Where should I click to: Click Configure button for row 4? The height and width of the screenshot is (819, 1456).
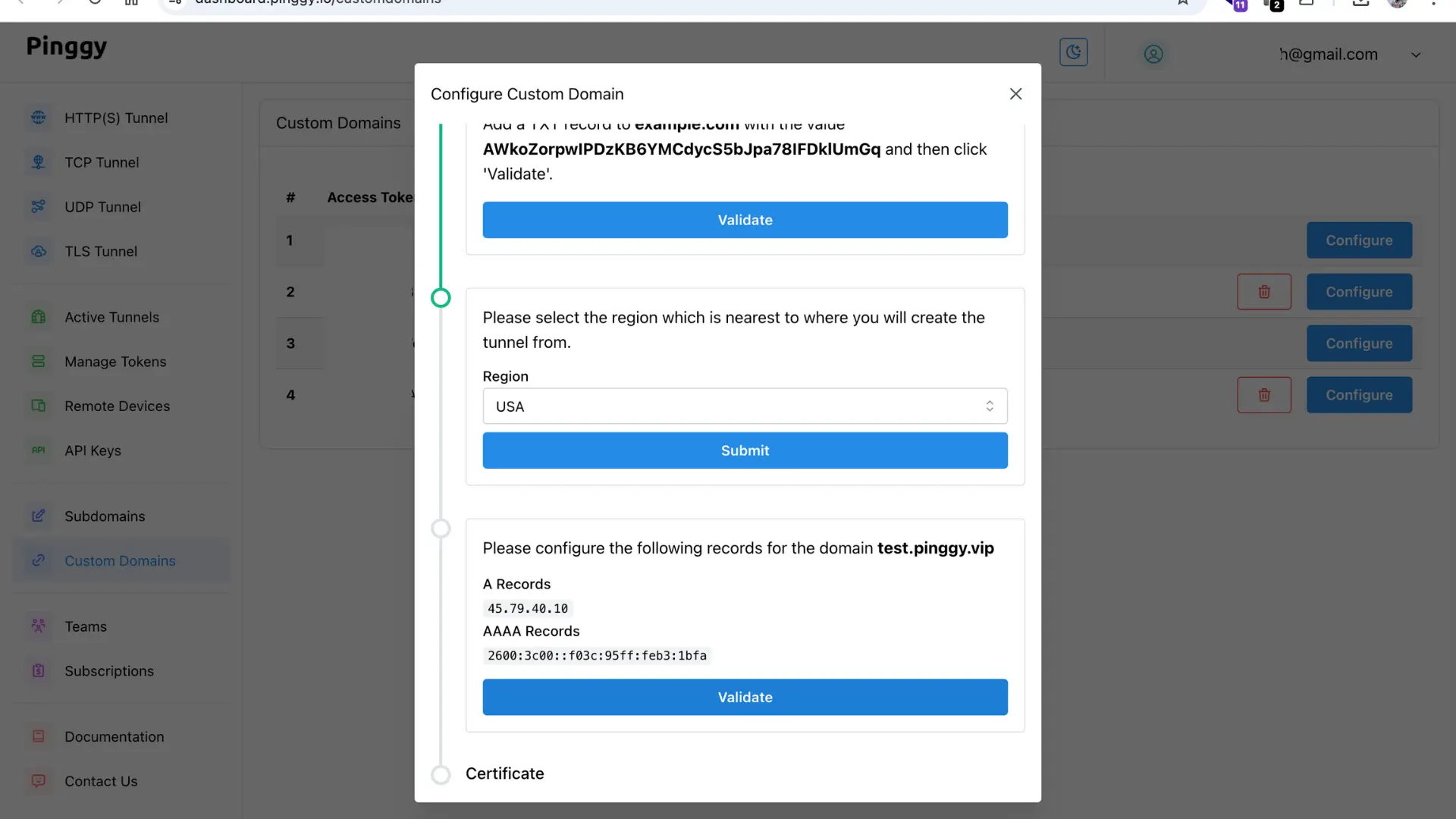1359,395
